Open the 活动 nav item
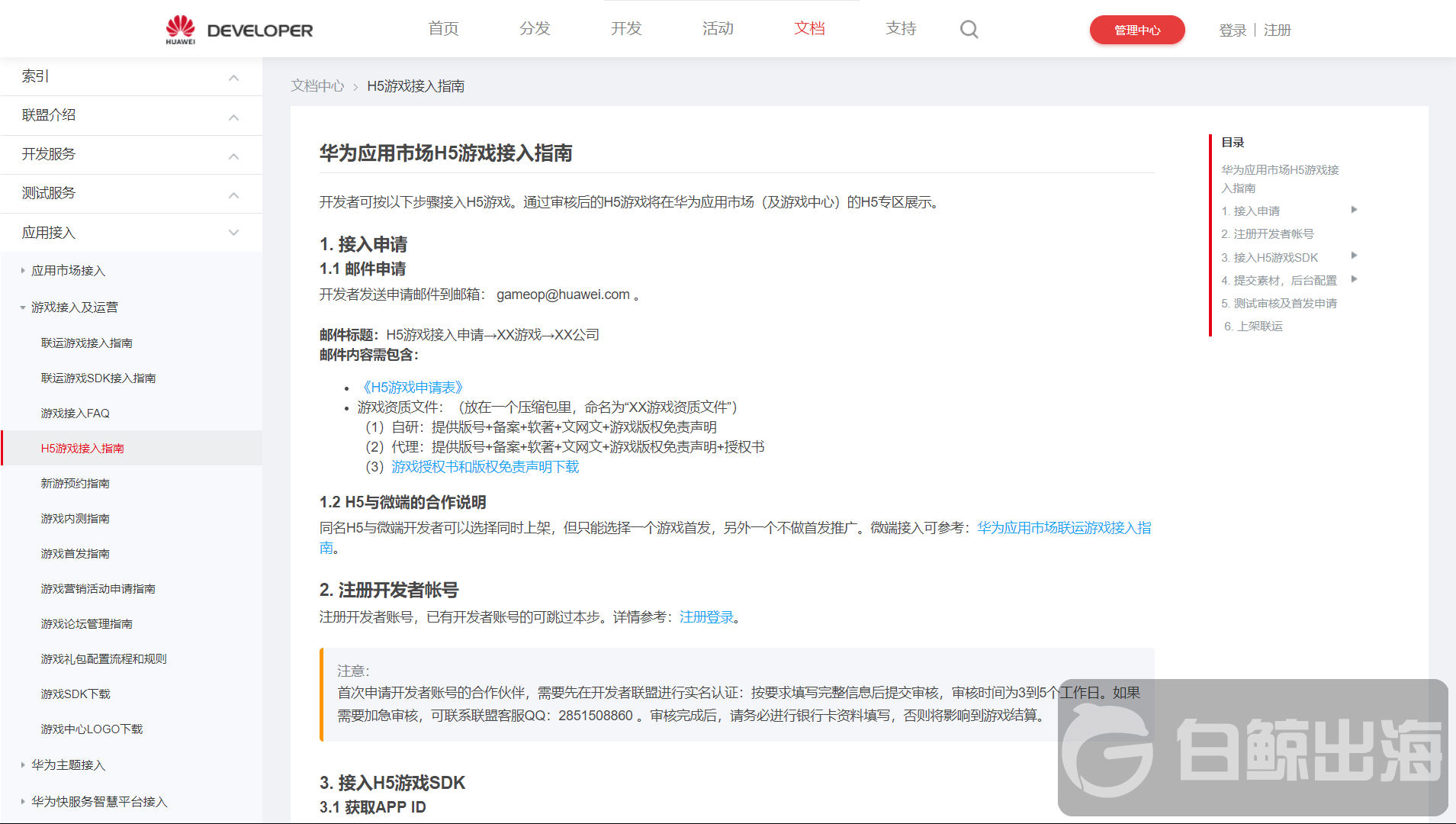Screen dimensions: 1456x824 coord(718,29)
